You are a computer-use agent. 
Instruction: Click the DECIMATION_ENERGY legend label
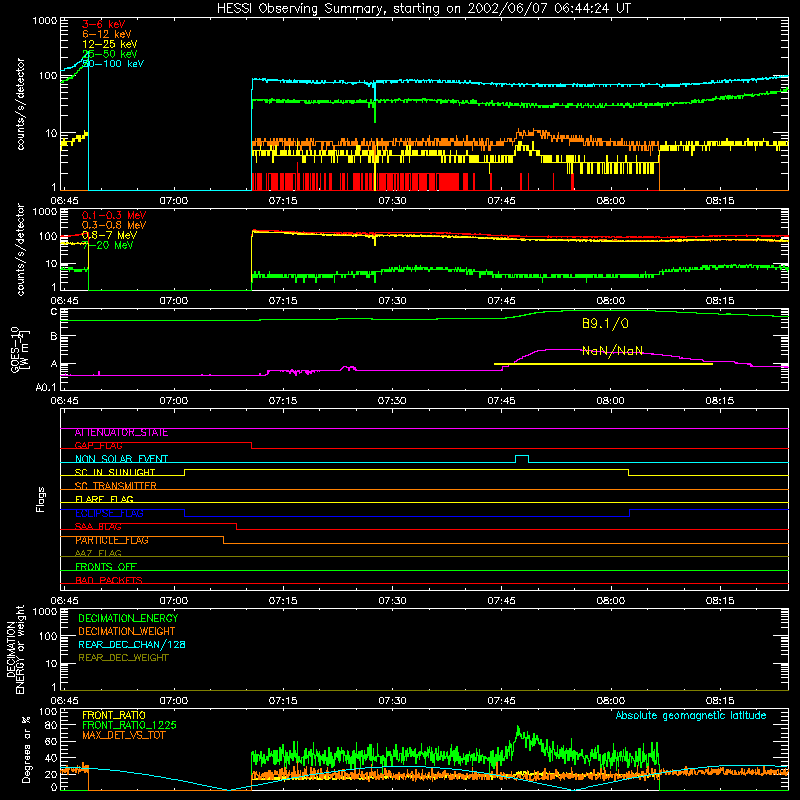coord(128,618)
